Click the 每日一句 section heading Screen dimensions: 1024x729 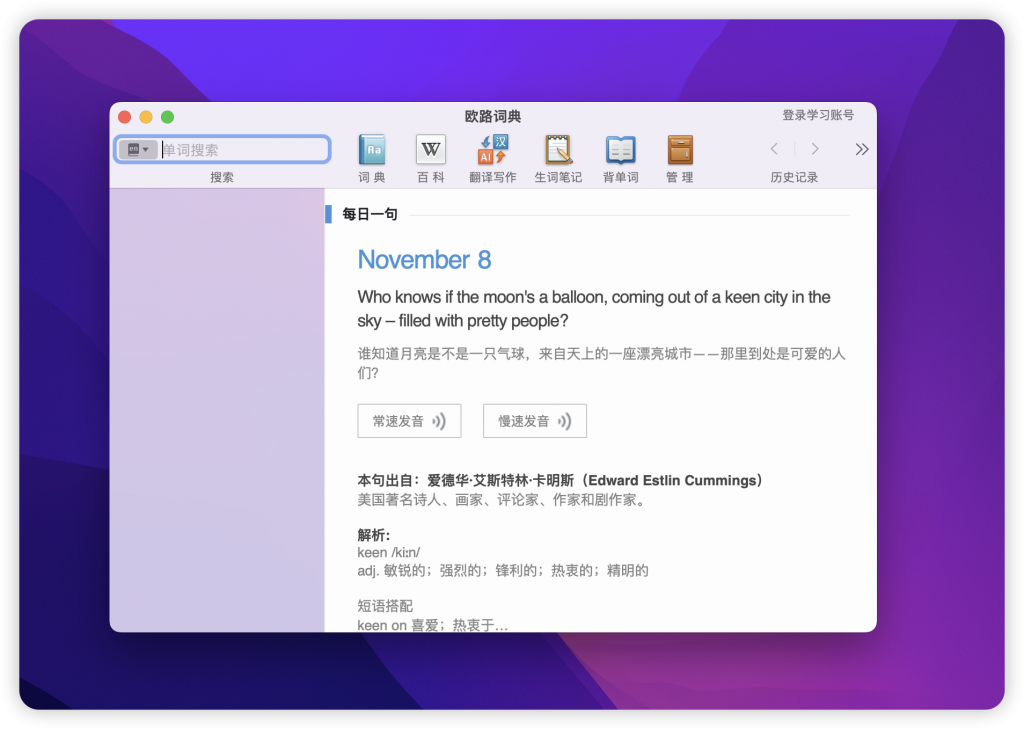coord(370,214)
